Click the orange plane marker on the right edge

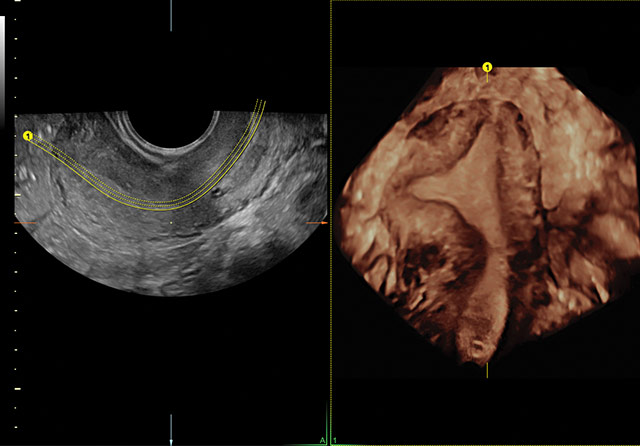click(x=316, y=221)
